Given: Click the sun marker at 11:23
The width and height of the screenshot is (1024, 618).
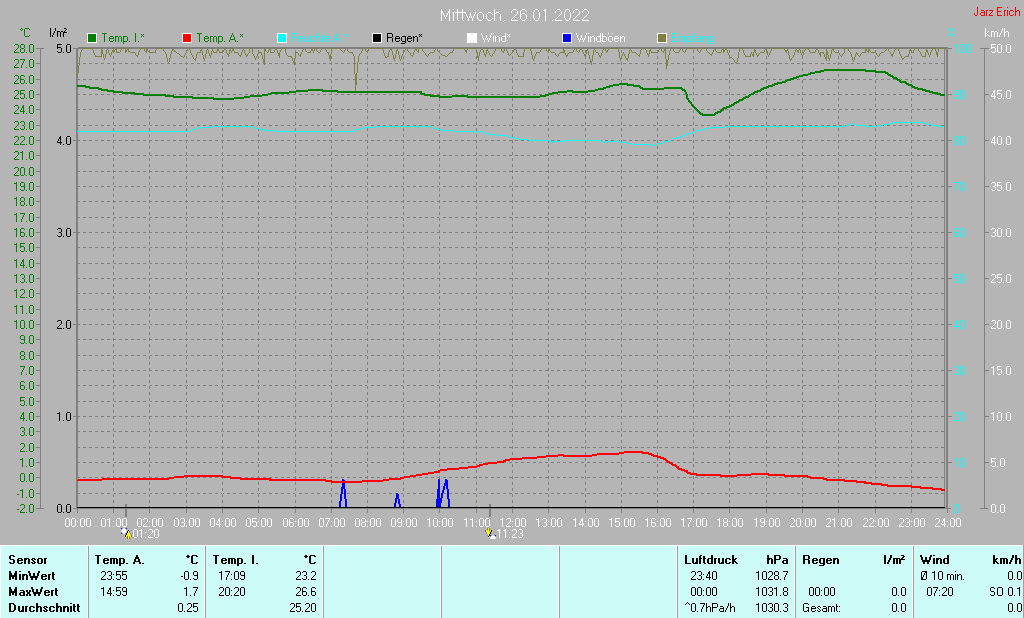Looking at the screenshot, I should [x=490, y=533].
